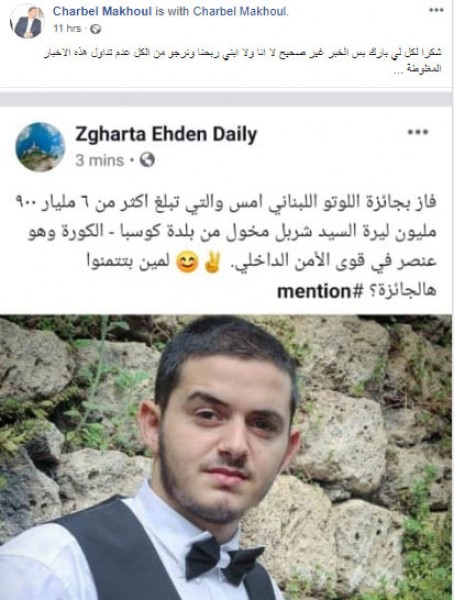Open the '11 hrs' post timestamp
The height and width of the screenshot is (600, 454).
pos(67,28)
